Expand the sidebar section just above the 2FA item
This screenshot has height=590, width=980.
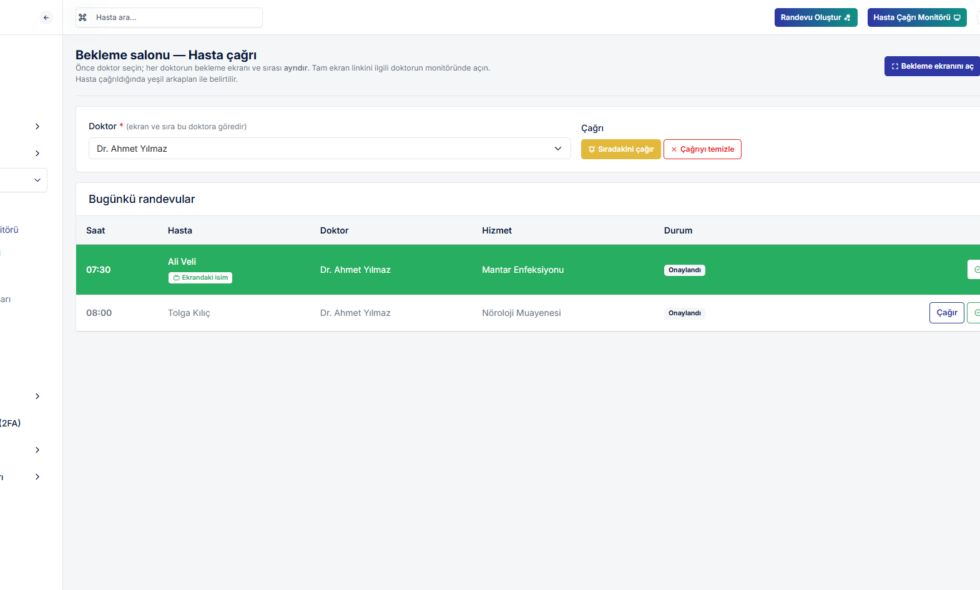point(37,396)
